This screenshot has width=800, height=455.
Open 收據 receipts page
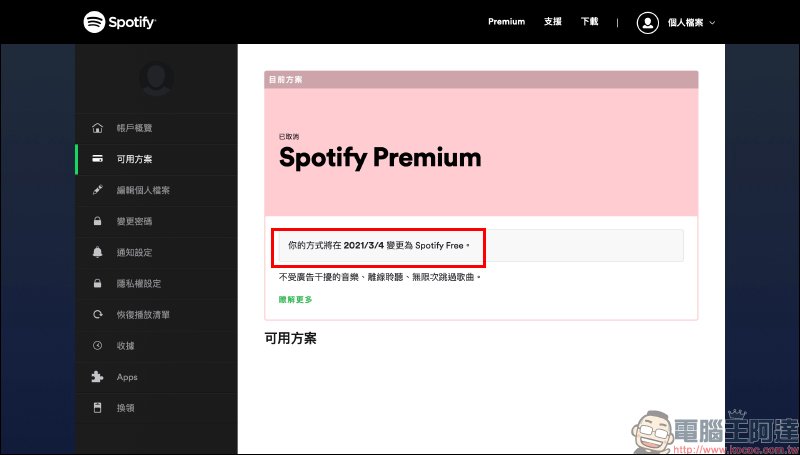[126, 346]
